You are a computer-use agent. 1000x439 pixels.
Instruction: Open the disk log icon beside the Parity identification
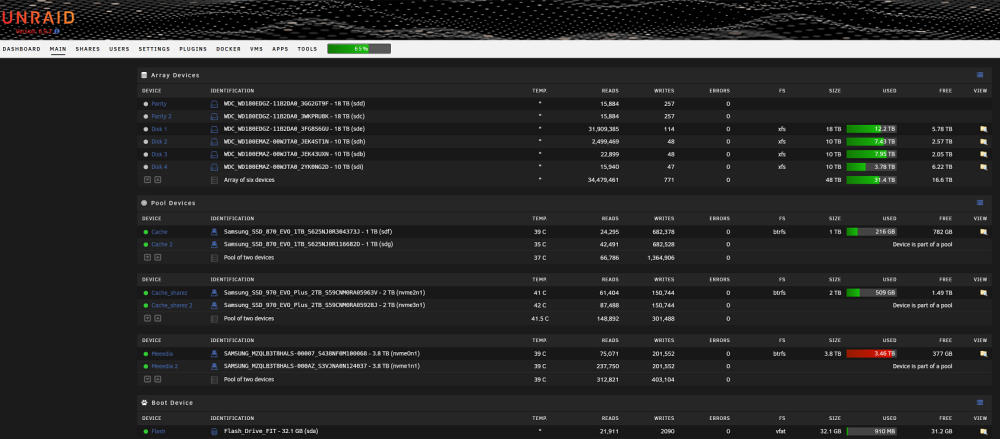[x=214, y=103]
